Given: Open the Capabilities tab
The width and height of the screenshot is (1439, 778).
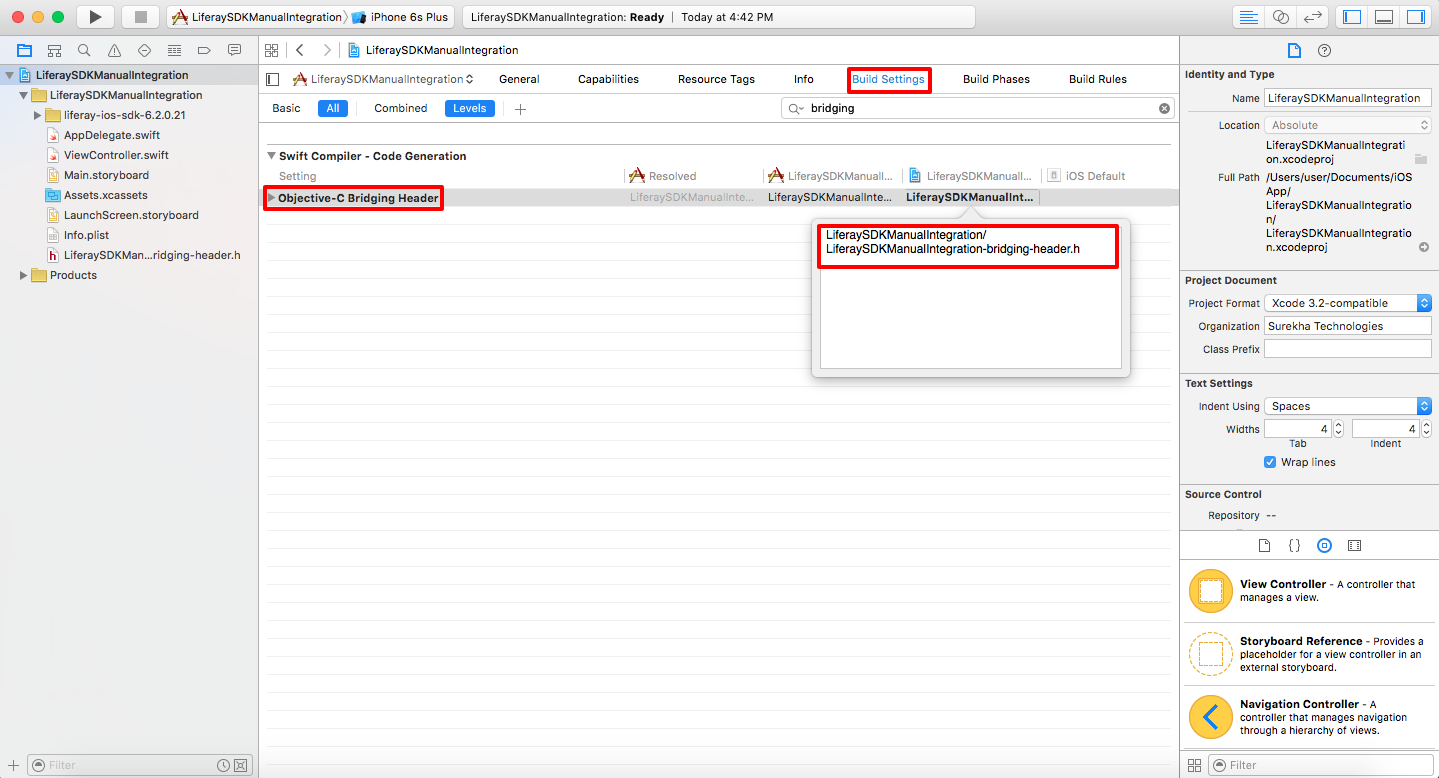Looking at the screenshot, I should point(608,79).
